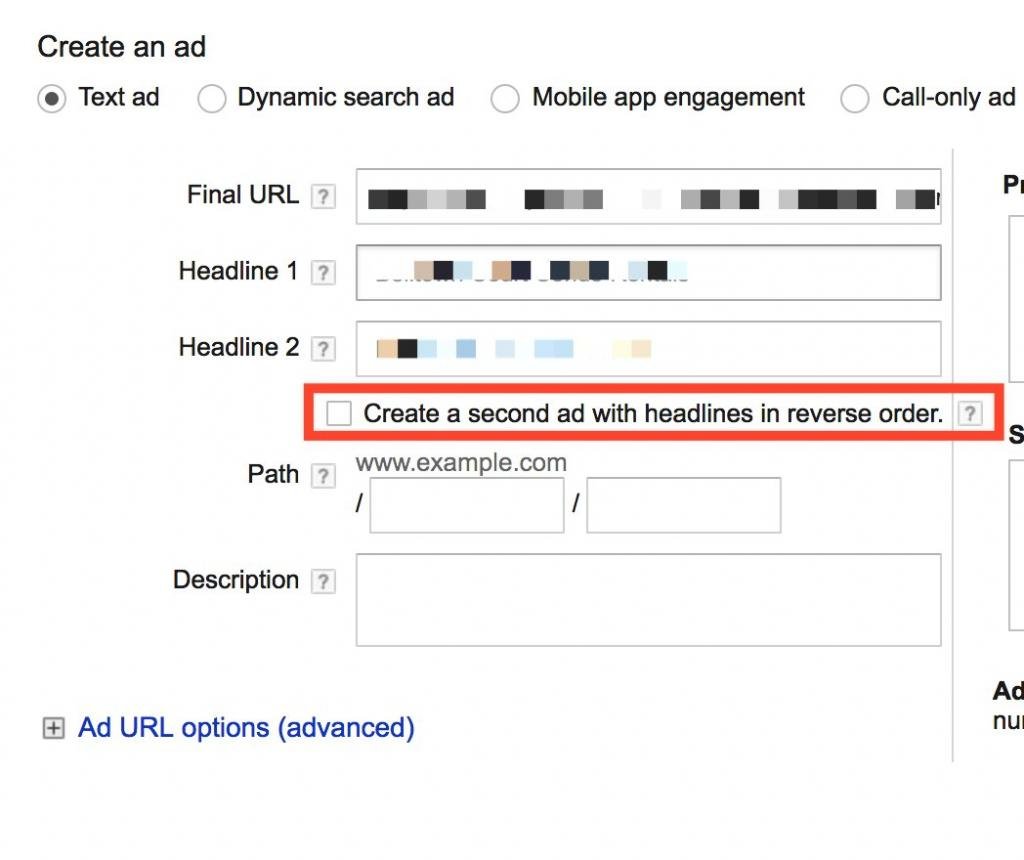Open the Path help tooltip icon
The image size is (1024, 860).
click(322, 476)
